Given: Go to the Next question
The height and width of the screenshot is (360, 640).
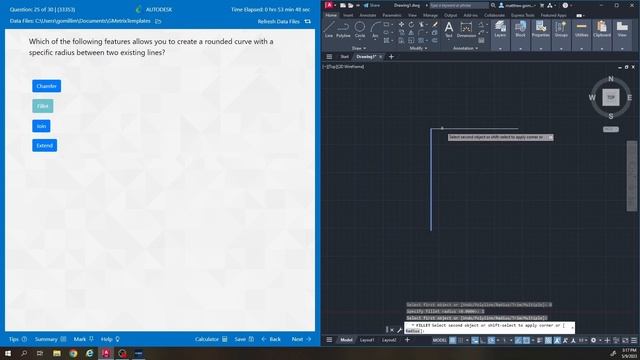Looking at the screenshot, I should [301, 339].
